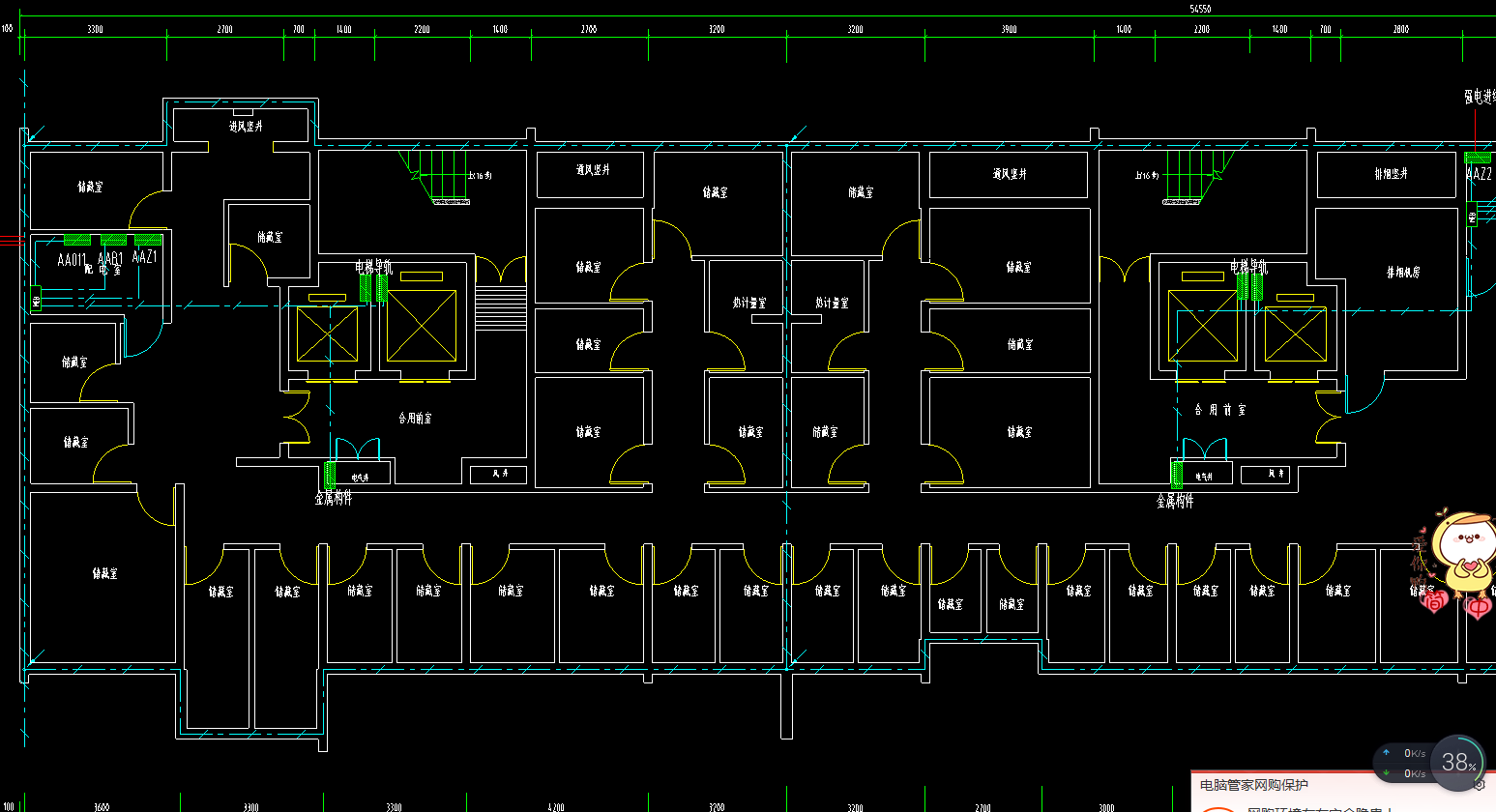This screenshot has width=1496, height=812.
Task: Select the 配电室 room label
Action: (x=103, y=270)
